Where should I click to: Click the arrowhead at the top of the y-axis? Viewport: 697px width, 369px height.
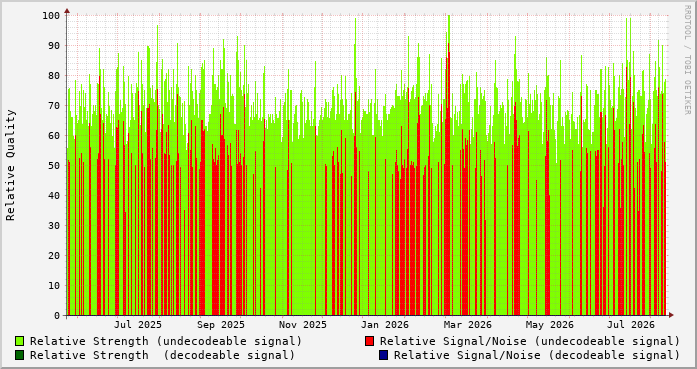67,11
